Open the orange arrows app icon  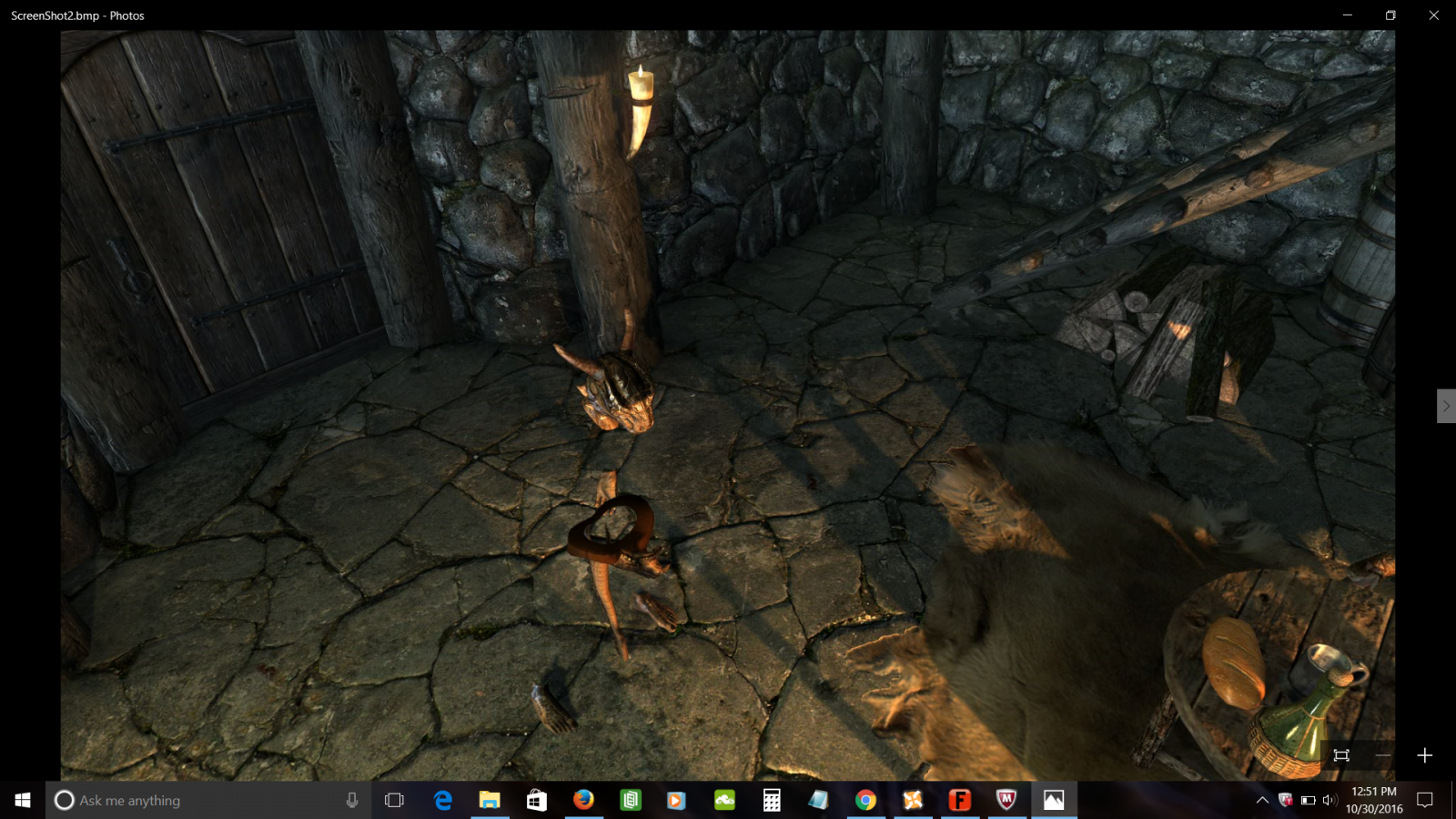[x=913, y=800]
